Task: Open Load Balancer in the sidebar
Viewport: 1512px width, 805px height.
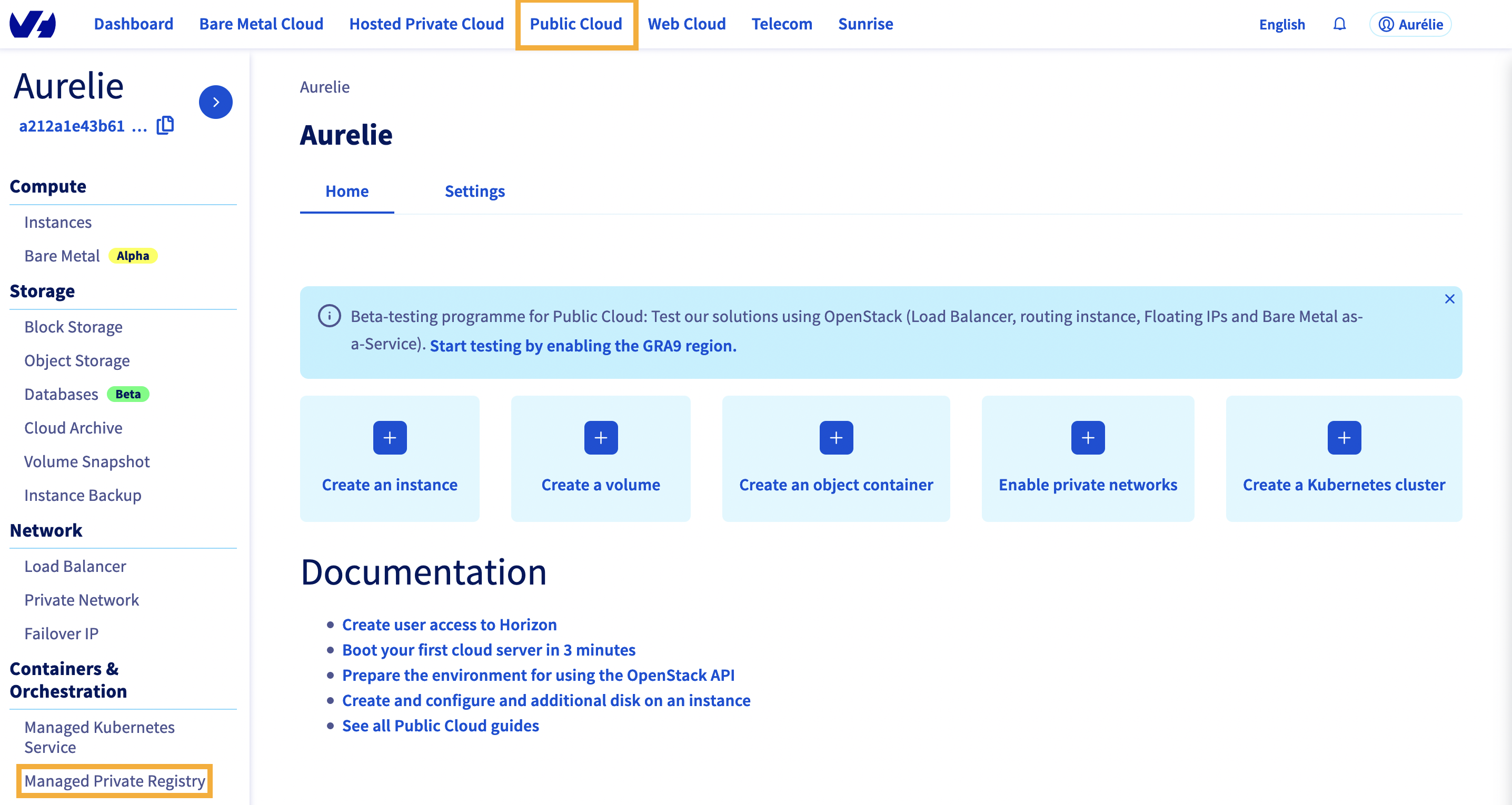Action: 75,566
